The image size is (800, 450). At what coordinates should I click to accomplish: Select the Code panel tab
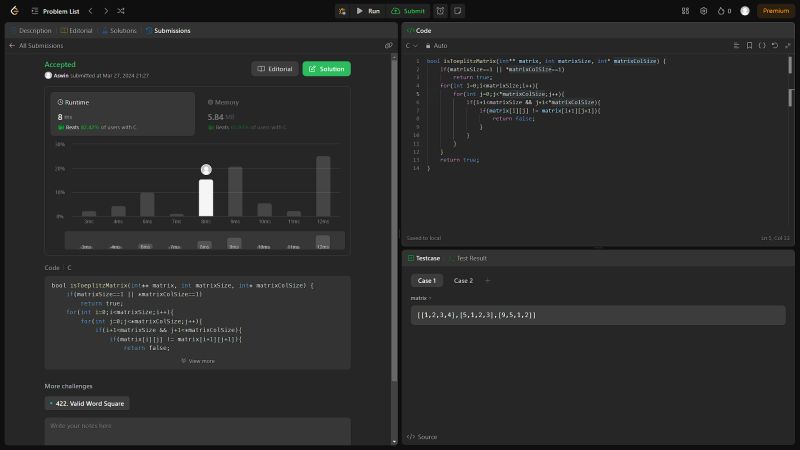[419, 31]
